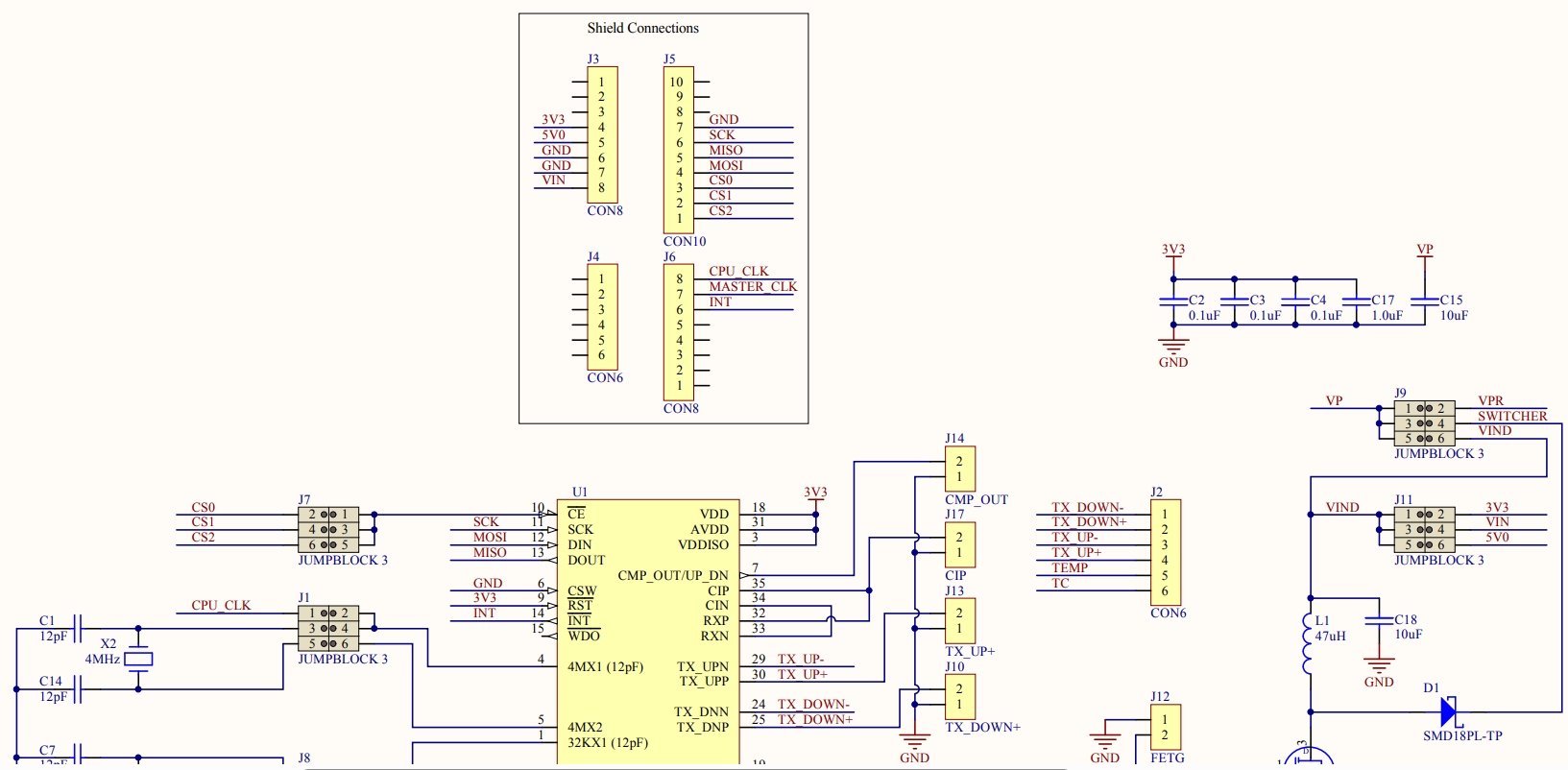Click the C18 10uF capacitor symbol
The height and width of the screenshot is (770, 1568).
(1379, 620)
